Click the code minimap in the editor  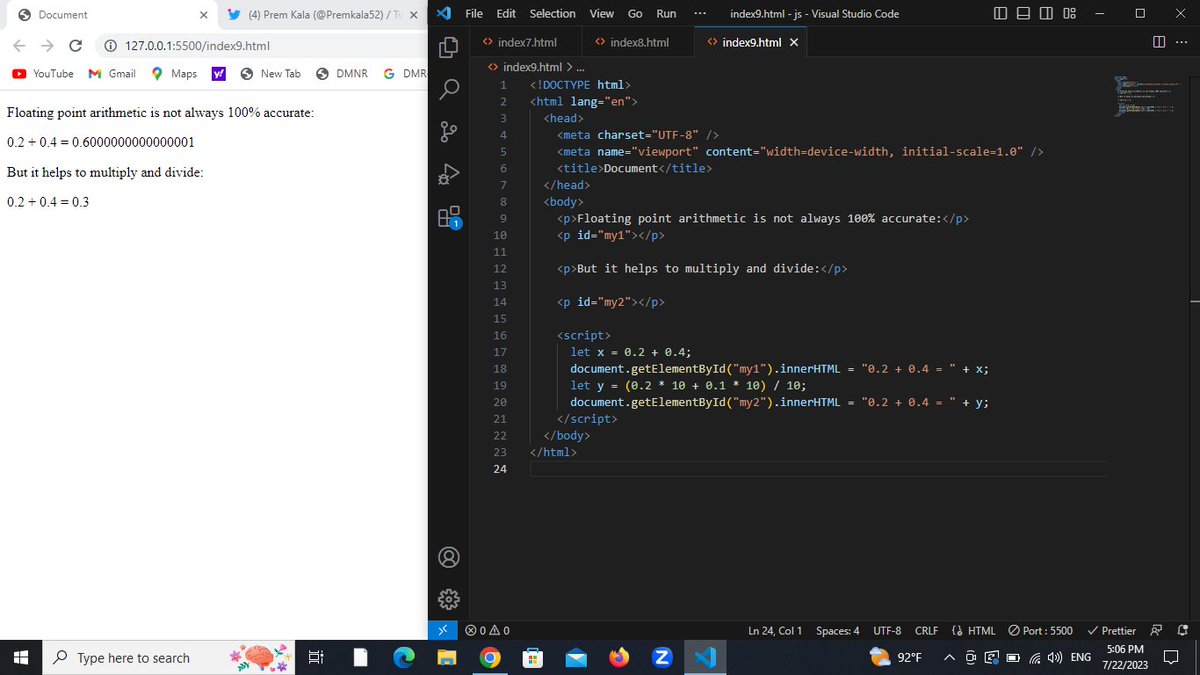(1147, 96)
